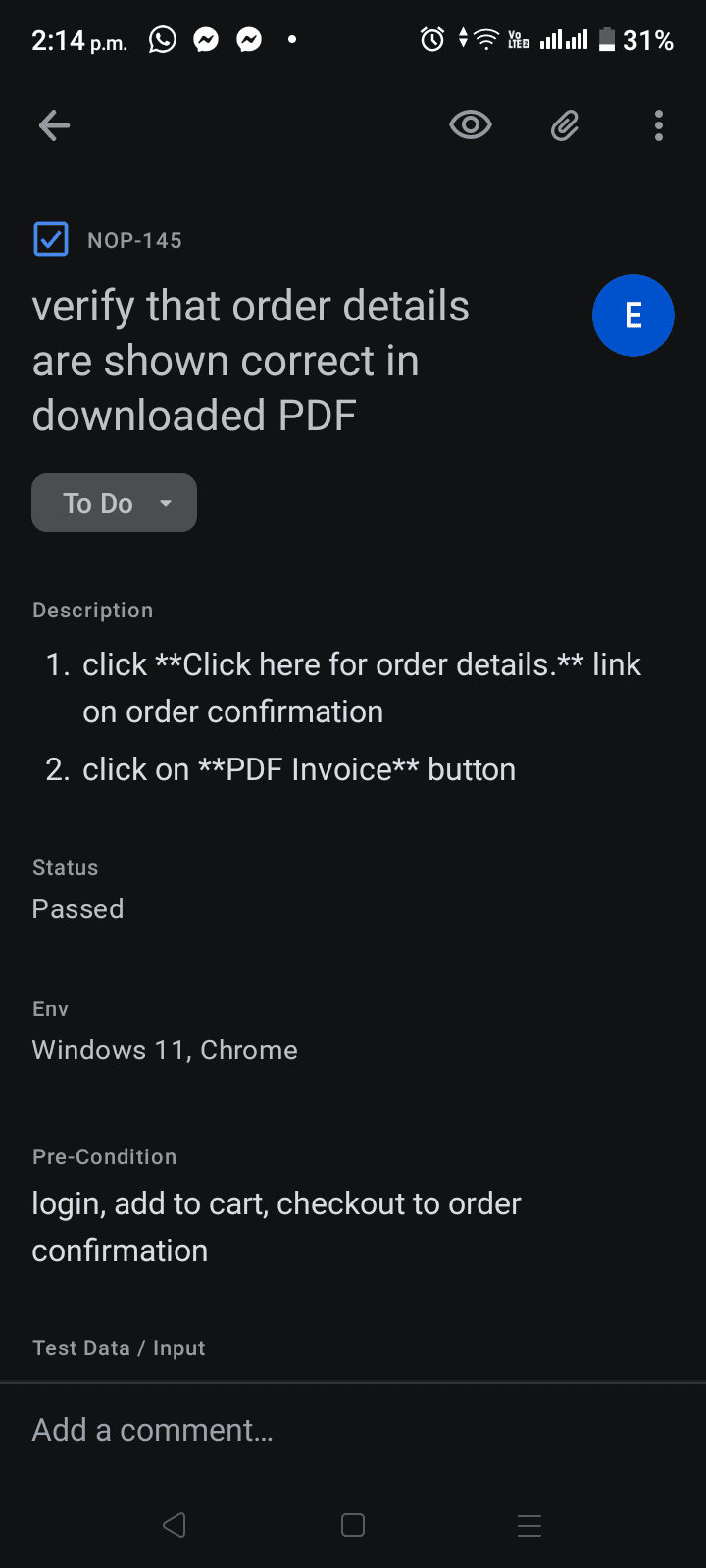Screen dimensions: 706x1568
Task: Open the three-dot overflow menu
Action: (x=659, y=125)
